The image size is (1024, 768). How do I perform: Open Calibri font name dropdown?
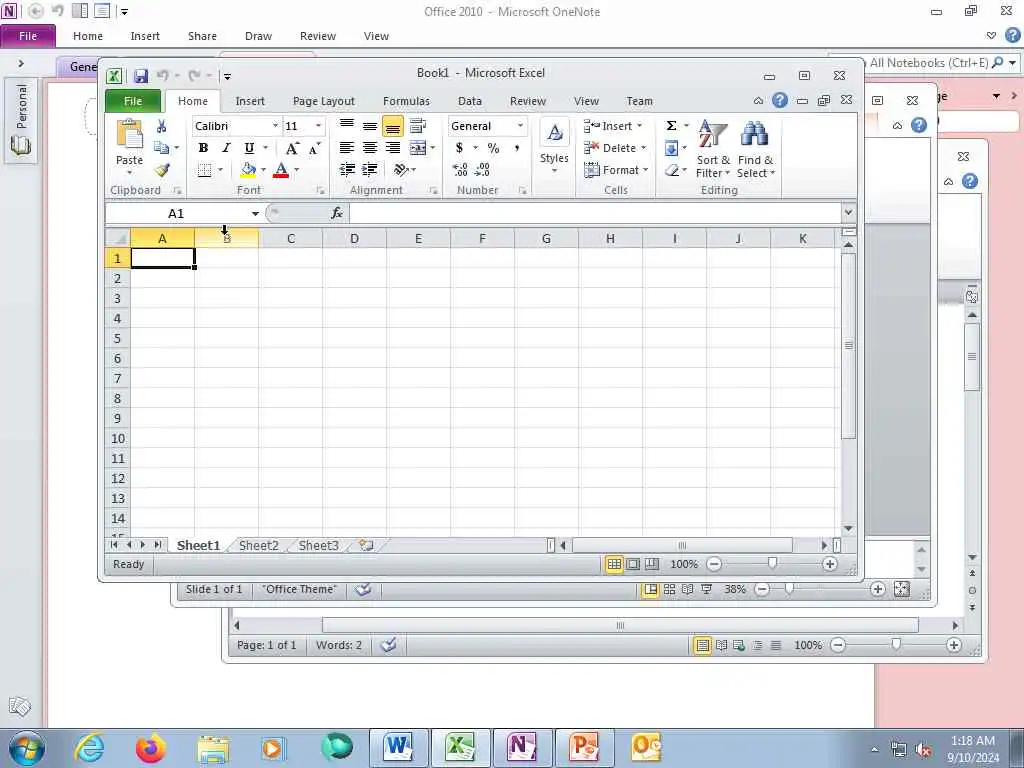click(275, 126)
